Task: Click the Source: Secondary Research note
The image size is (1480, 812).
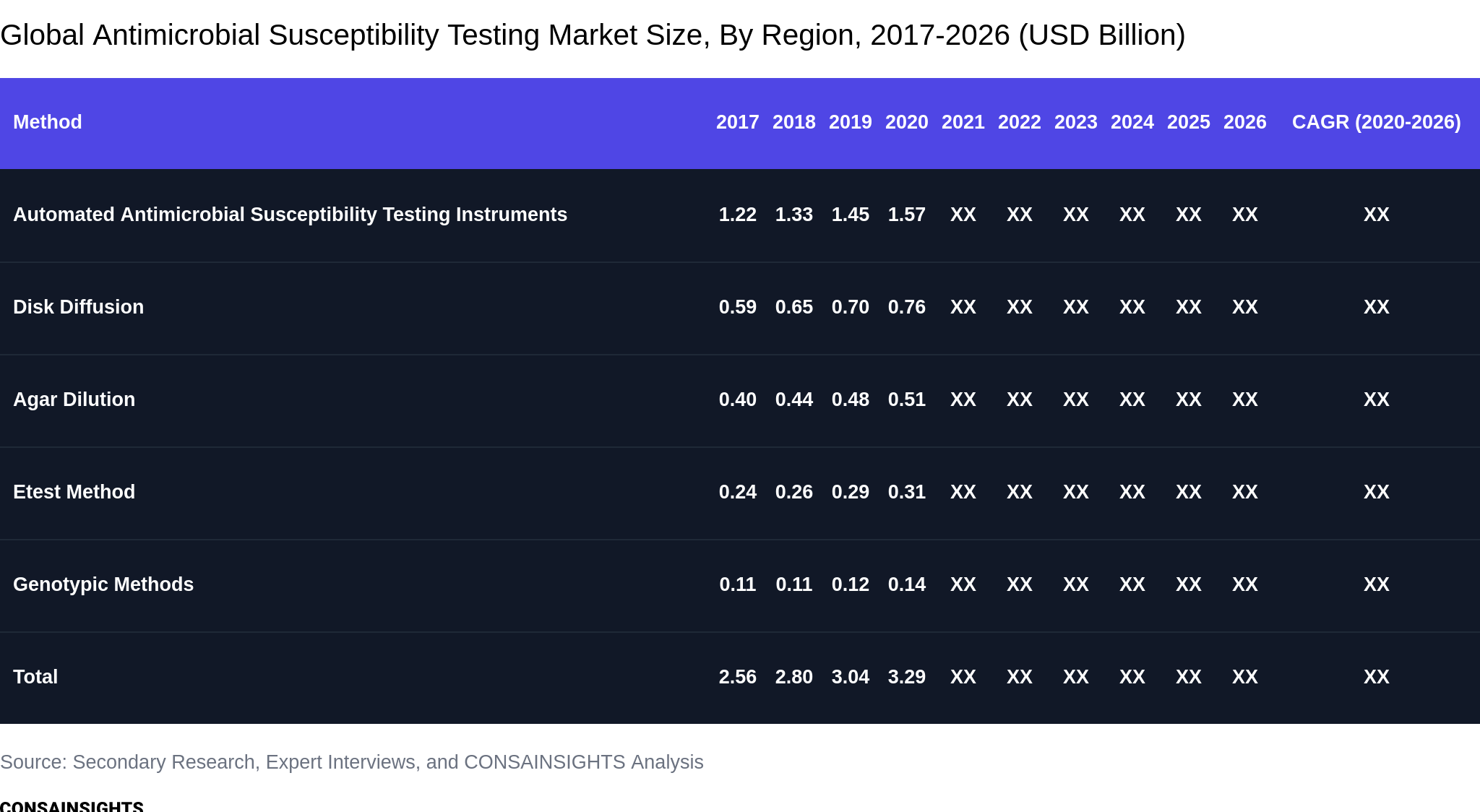Action: point(352,762)
